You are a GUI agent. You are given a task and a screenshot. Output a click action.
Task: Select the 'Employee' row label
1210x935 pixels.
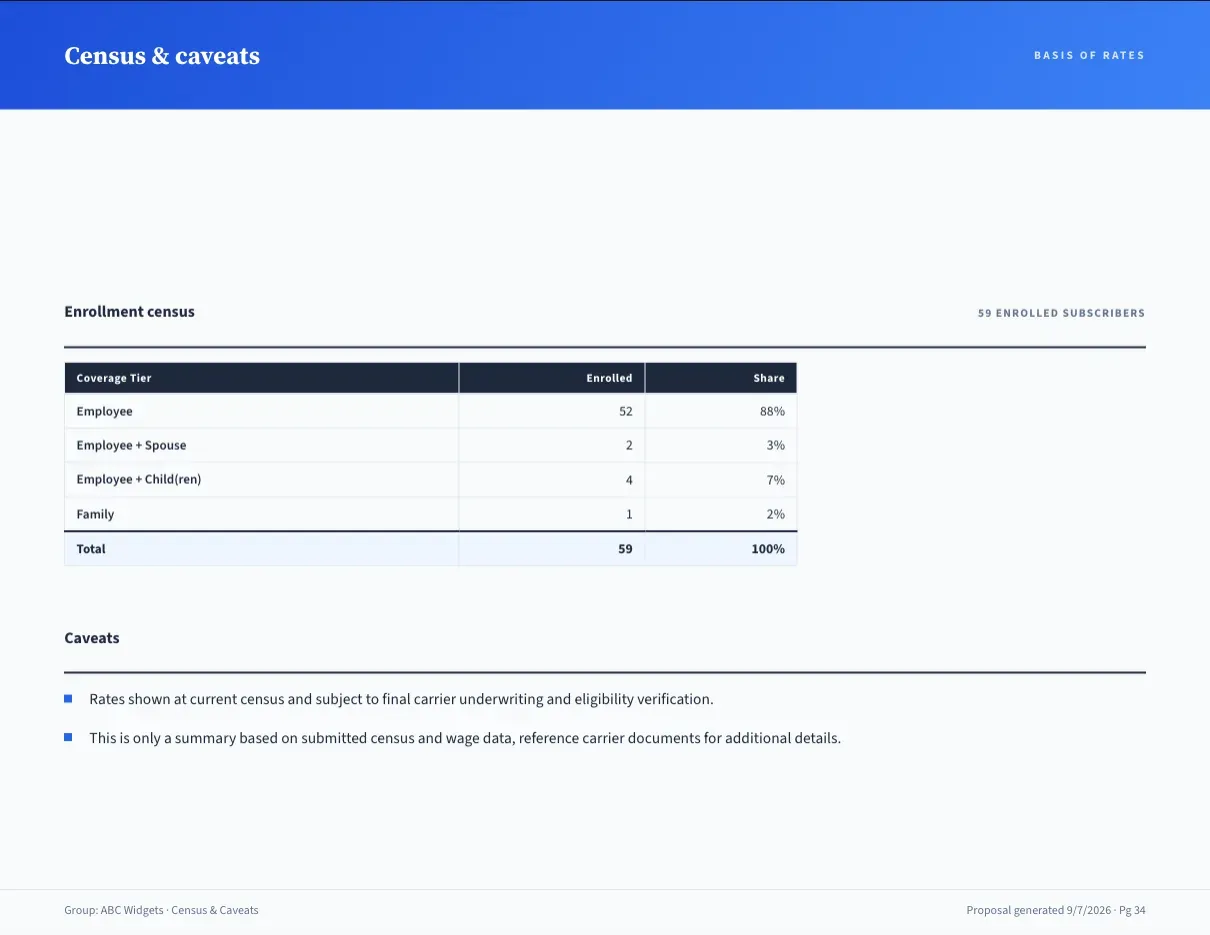[x=104, y=411]
